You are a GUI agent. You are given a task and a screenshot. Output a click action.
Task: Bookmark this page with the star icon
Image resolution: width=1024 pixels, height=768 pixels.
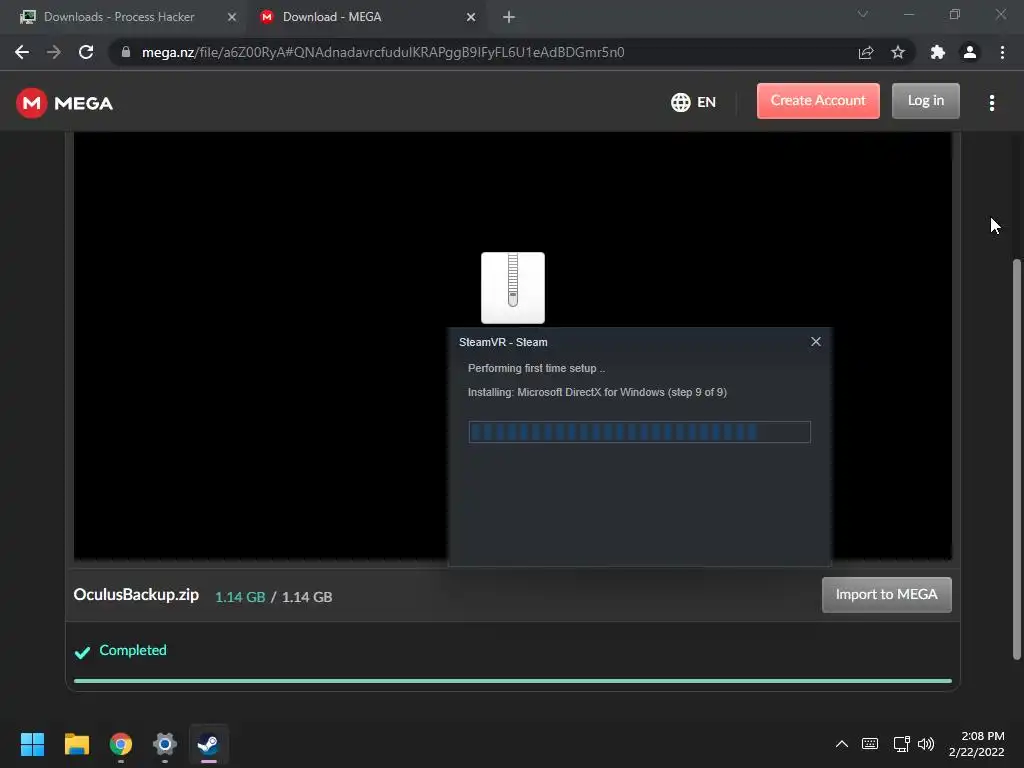[x=898, y=52]
